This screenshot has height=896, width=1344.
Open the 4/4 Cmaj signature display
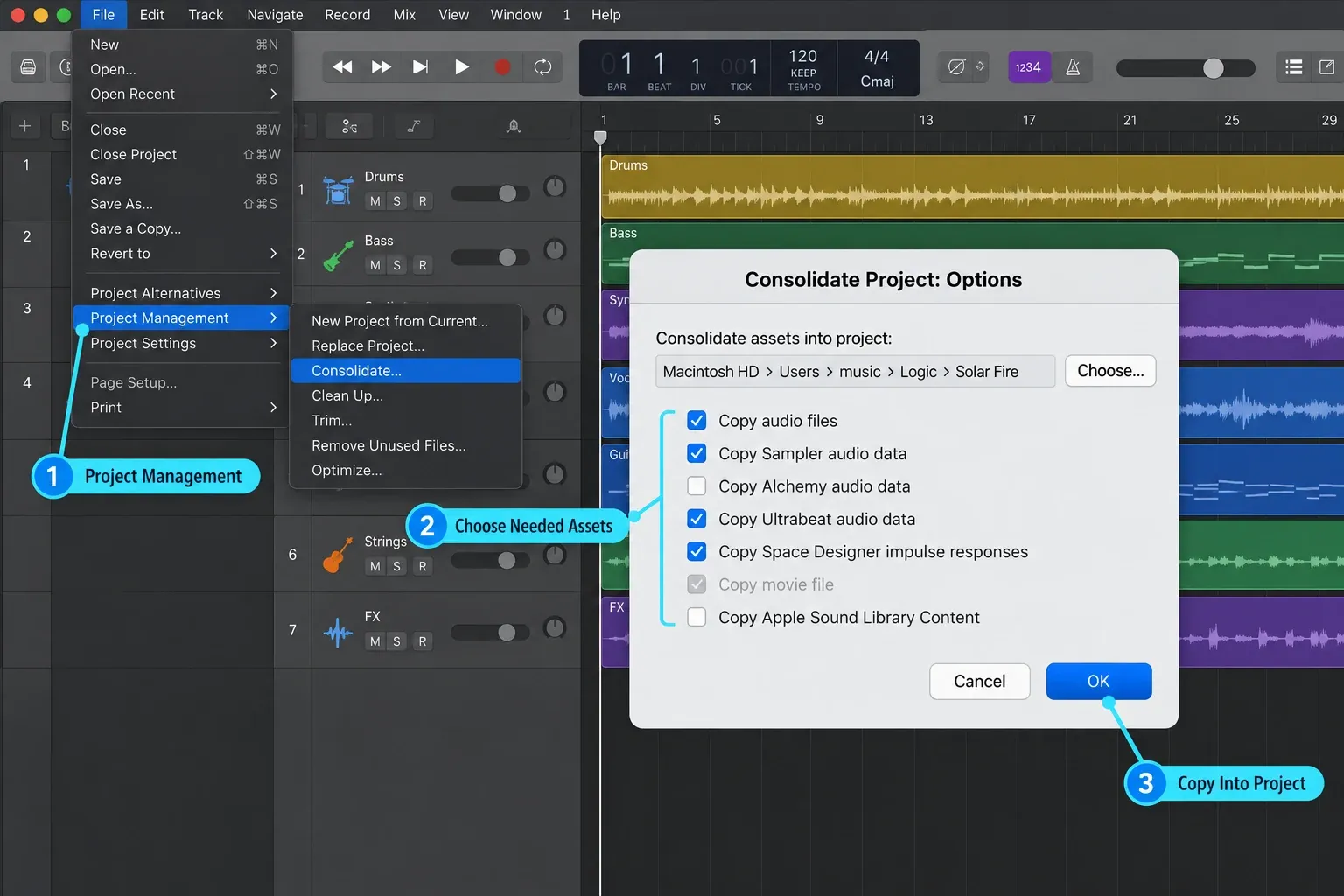pos(877,68)
